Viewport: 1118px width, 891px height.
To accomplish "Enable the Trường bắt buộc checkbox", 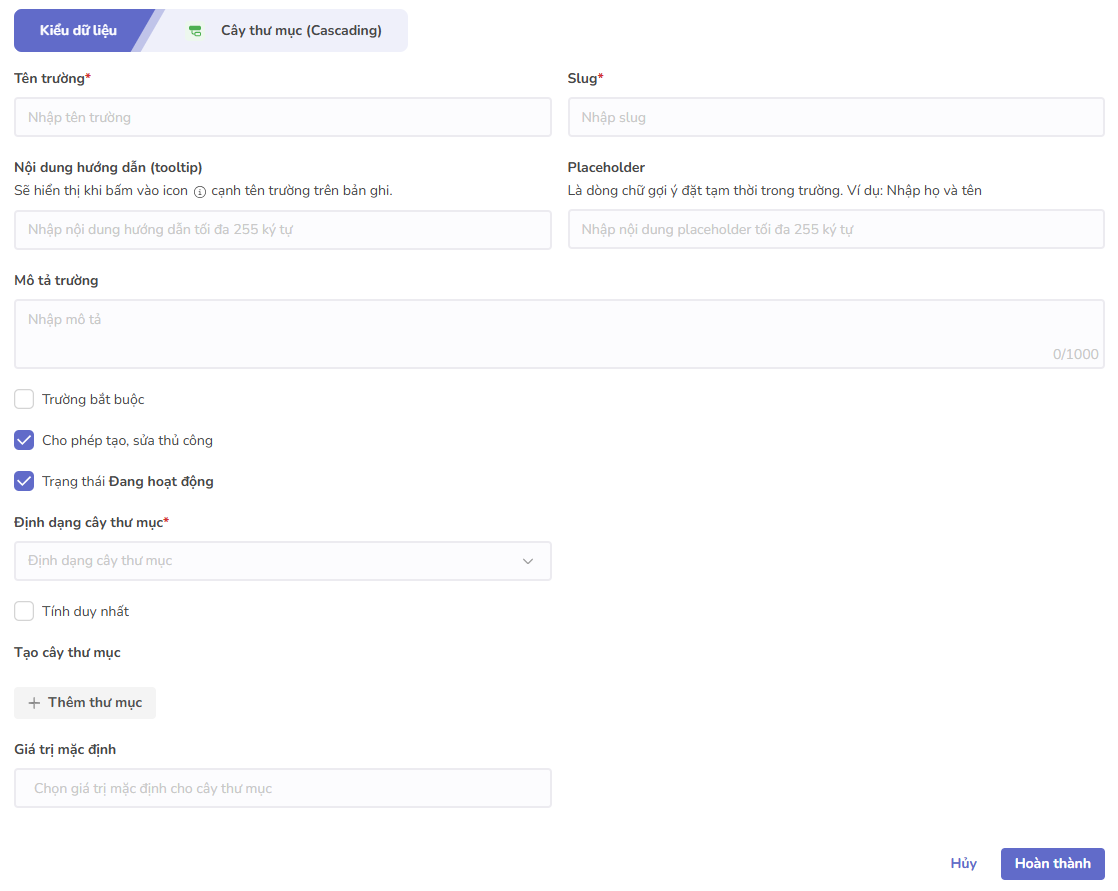I will [24, 400].
